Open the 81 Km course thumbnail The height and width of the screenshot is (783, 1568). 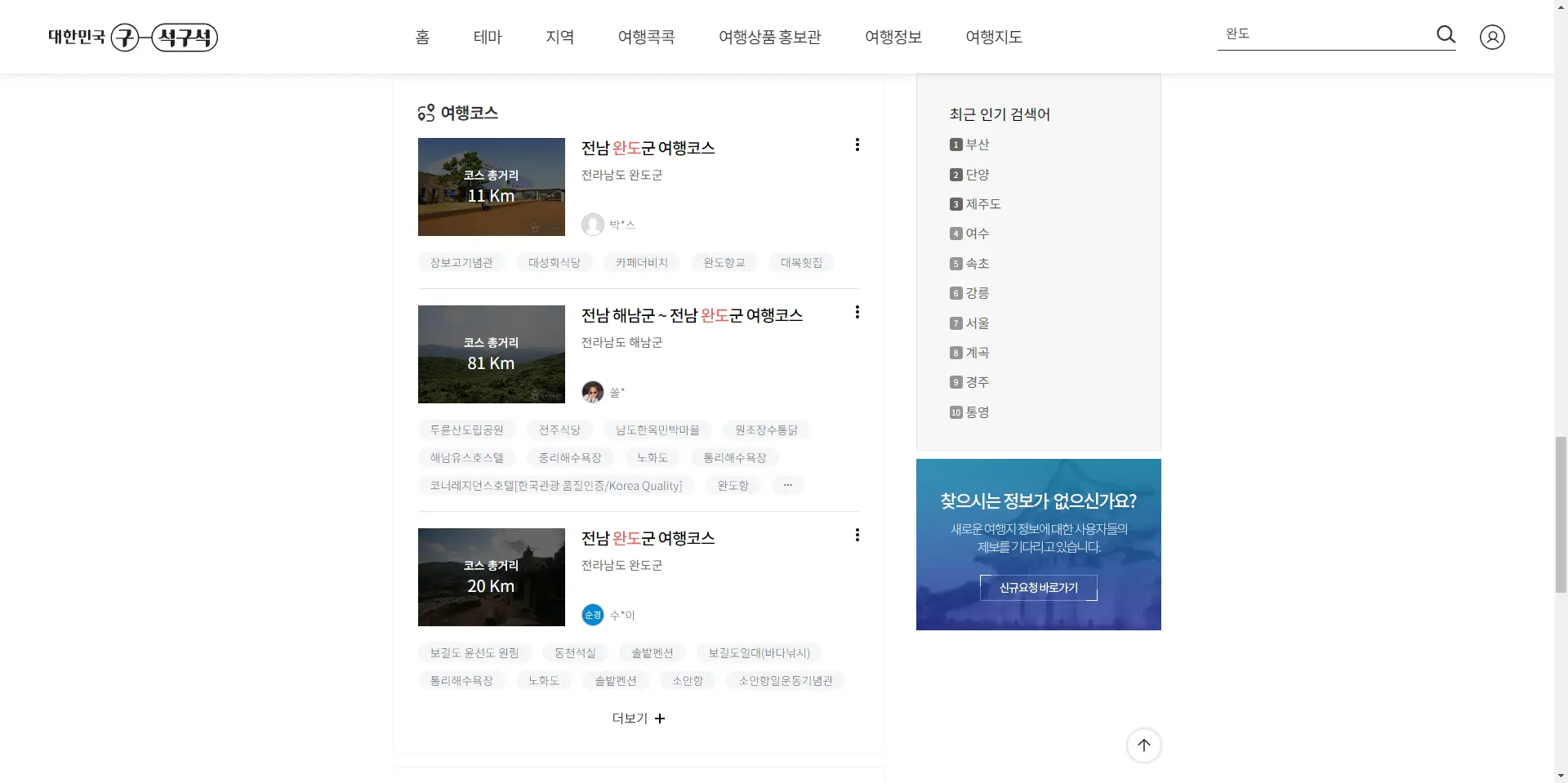click(492, 354)
